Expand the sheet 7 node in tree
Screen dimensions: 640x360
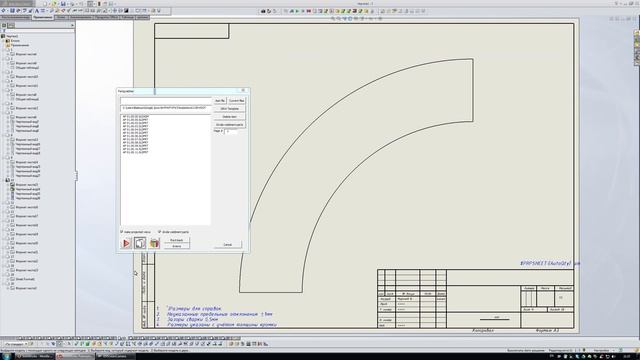7,113
